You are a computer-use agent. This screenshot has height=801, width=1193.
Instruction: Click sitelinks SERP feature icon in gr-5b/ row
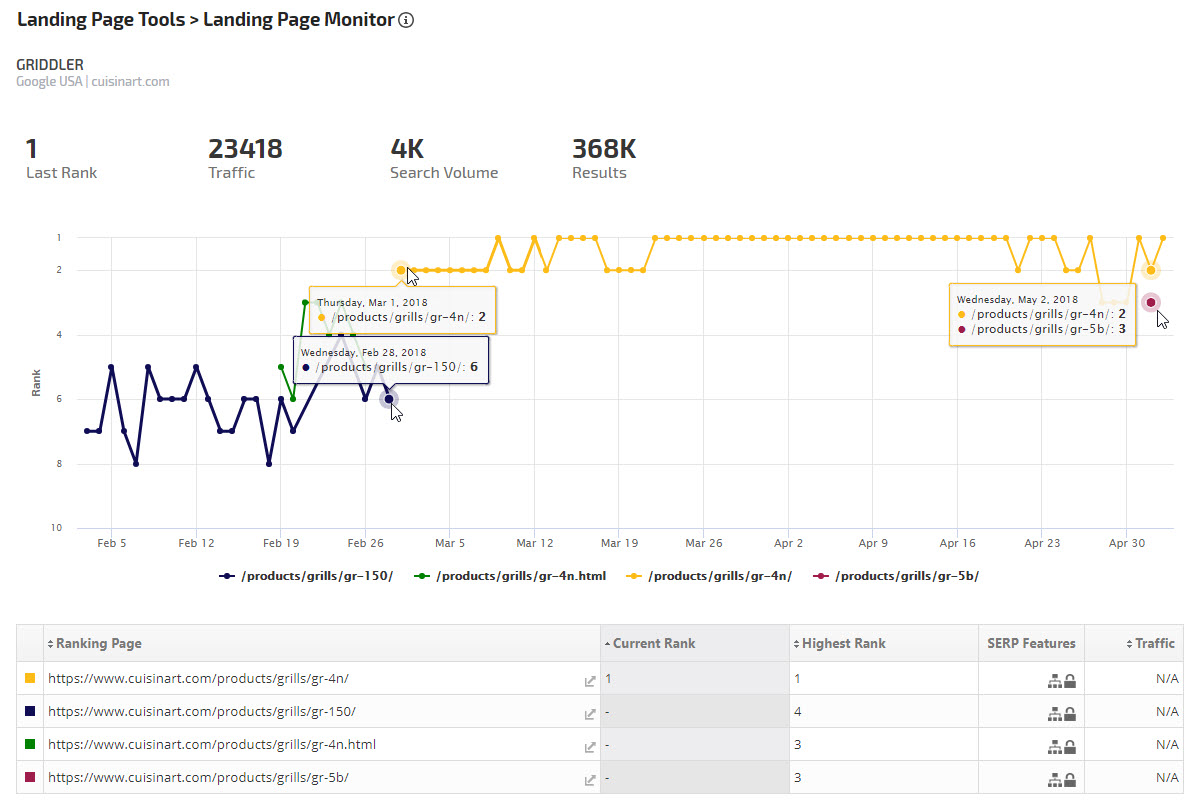coord(1053,780)
